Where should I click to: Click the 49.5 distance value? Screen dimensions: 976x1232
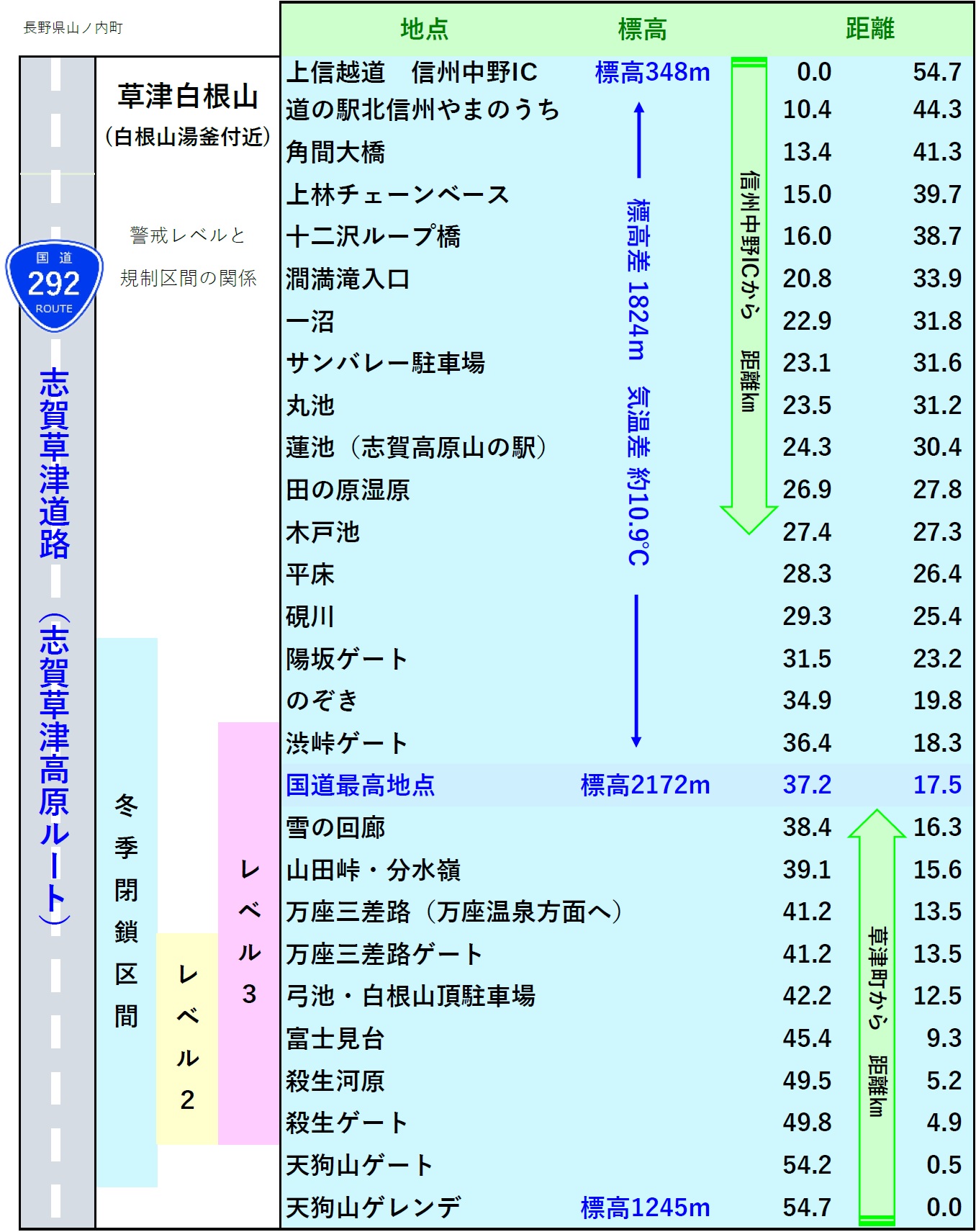[x=807, y=1081]
